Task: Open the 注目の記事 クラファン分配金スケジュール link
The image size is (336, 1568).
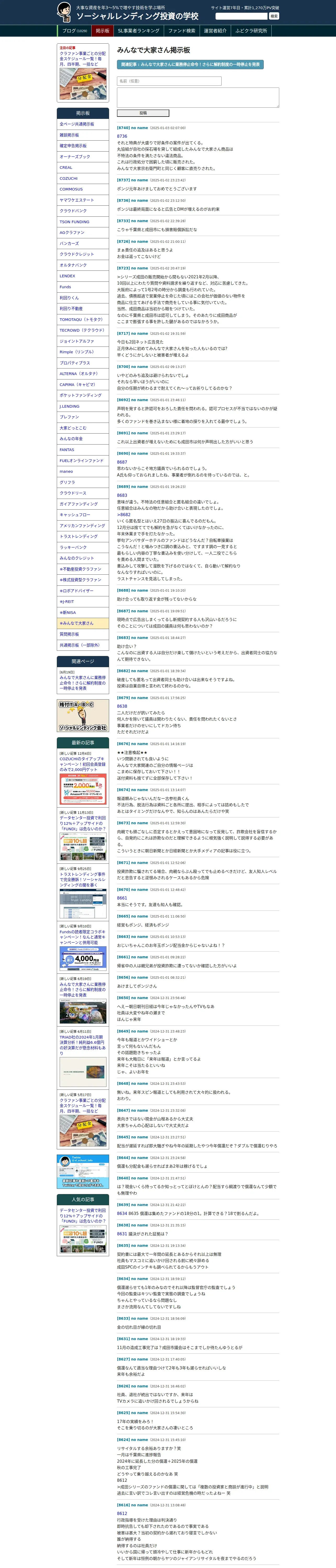Action: (x=82, y=59)
